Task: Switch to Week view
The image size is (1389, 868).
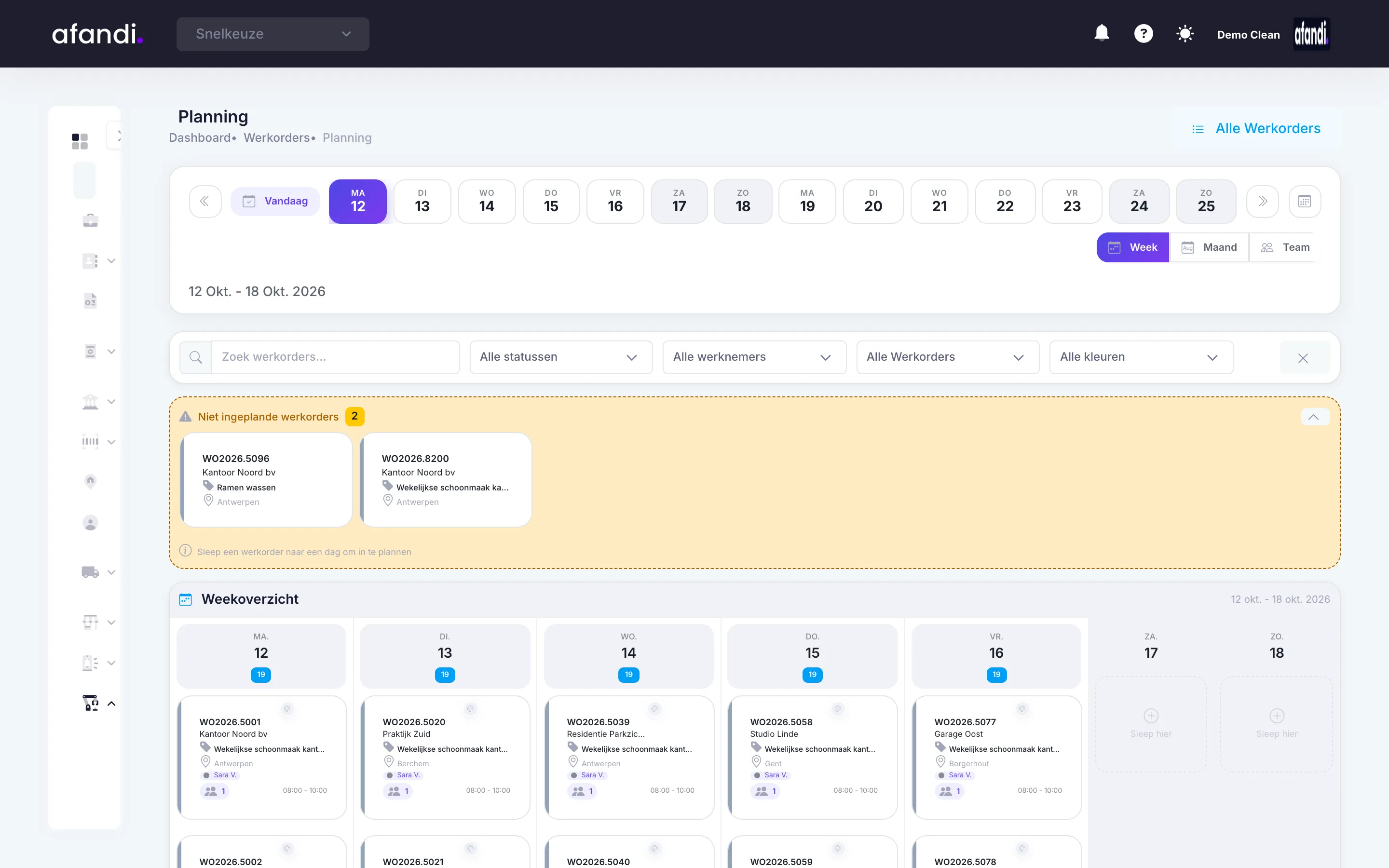Action: [x=1132, y=247]
